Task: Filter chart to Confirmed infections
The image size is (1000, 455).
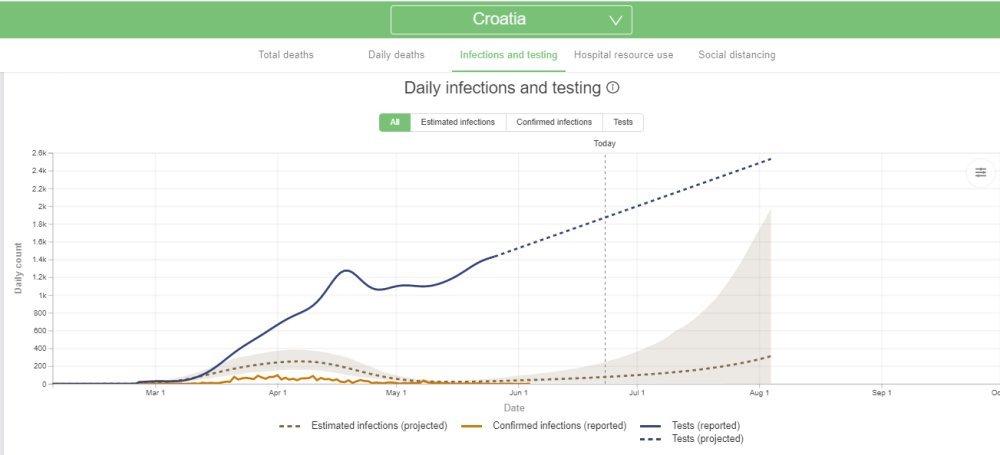Action: [x=554, y=122]
